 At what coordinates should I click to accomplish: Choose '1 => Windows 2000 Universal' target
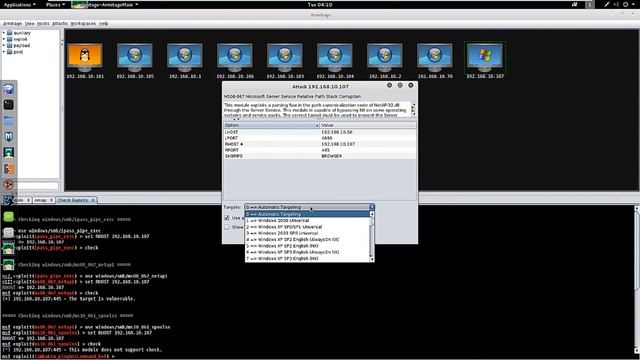307,220
